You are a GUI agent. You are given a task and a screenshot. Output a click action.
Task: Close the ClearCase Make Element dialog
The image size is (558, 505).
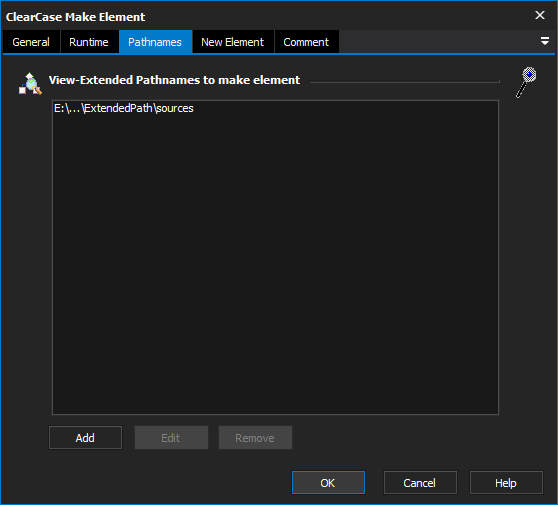click(x=540, y=15)
